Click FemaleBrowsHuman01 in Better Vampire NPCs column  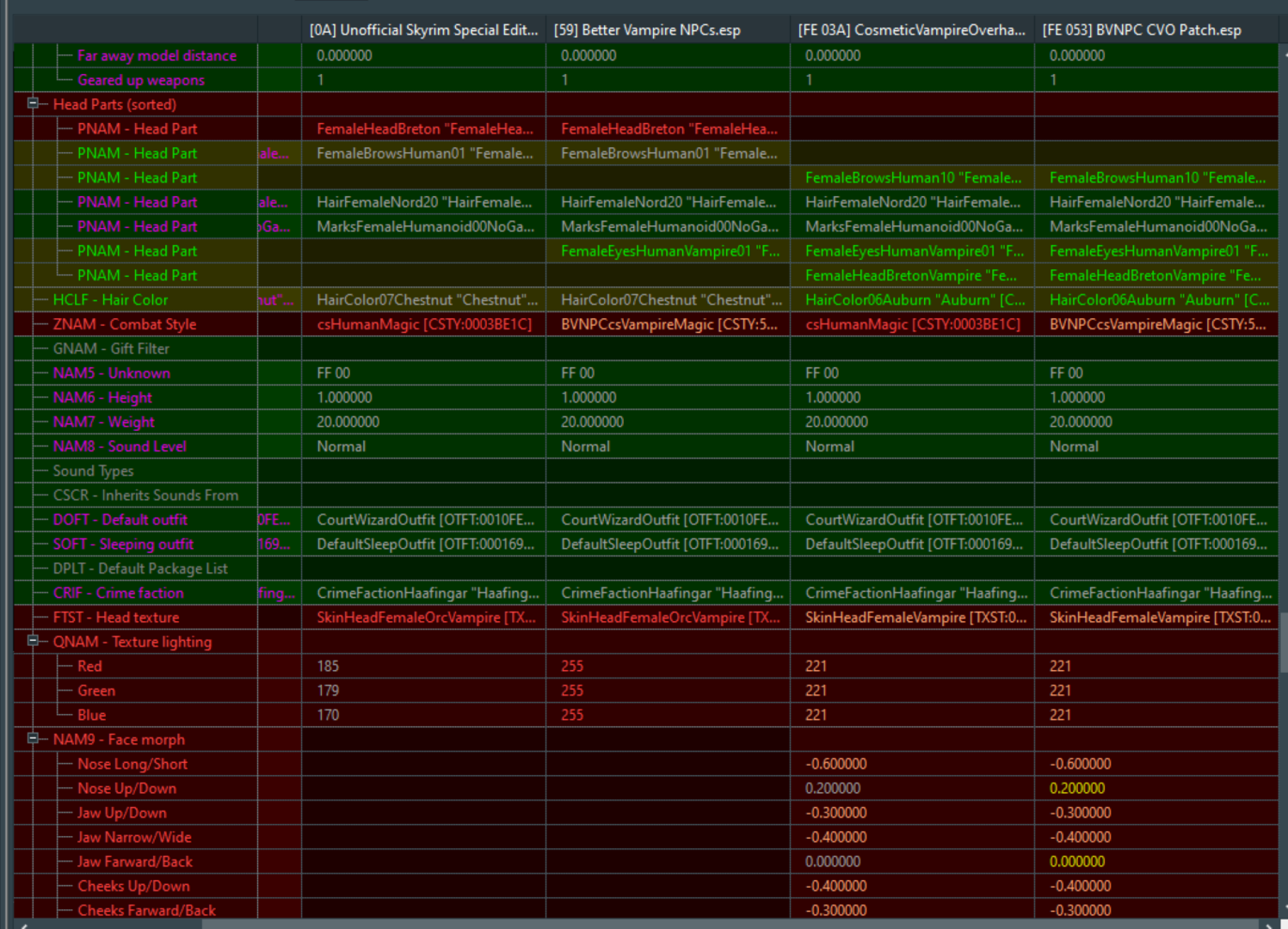(x=669, y=153)
